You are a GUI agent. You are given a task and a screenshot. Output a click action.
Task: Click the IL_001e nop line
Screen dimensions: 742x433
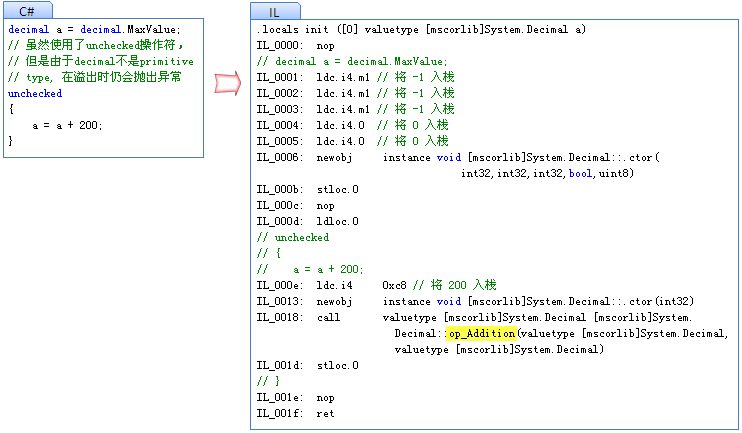pos(296,398)
